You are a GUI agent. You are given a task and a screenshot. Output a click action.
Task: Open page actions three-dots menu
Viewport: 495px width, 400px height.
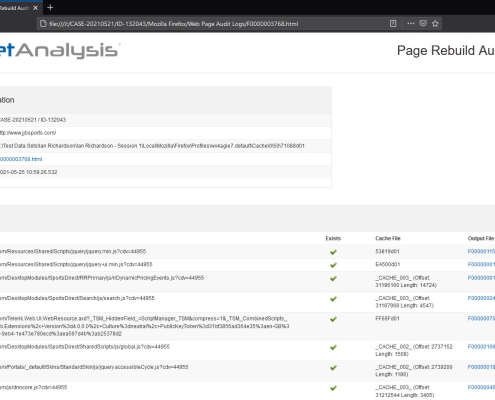411,24
